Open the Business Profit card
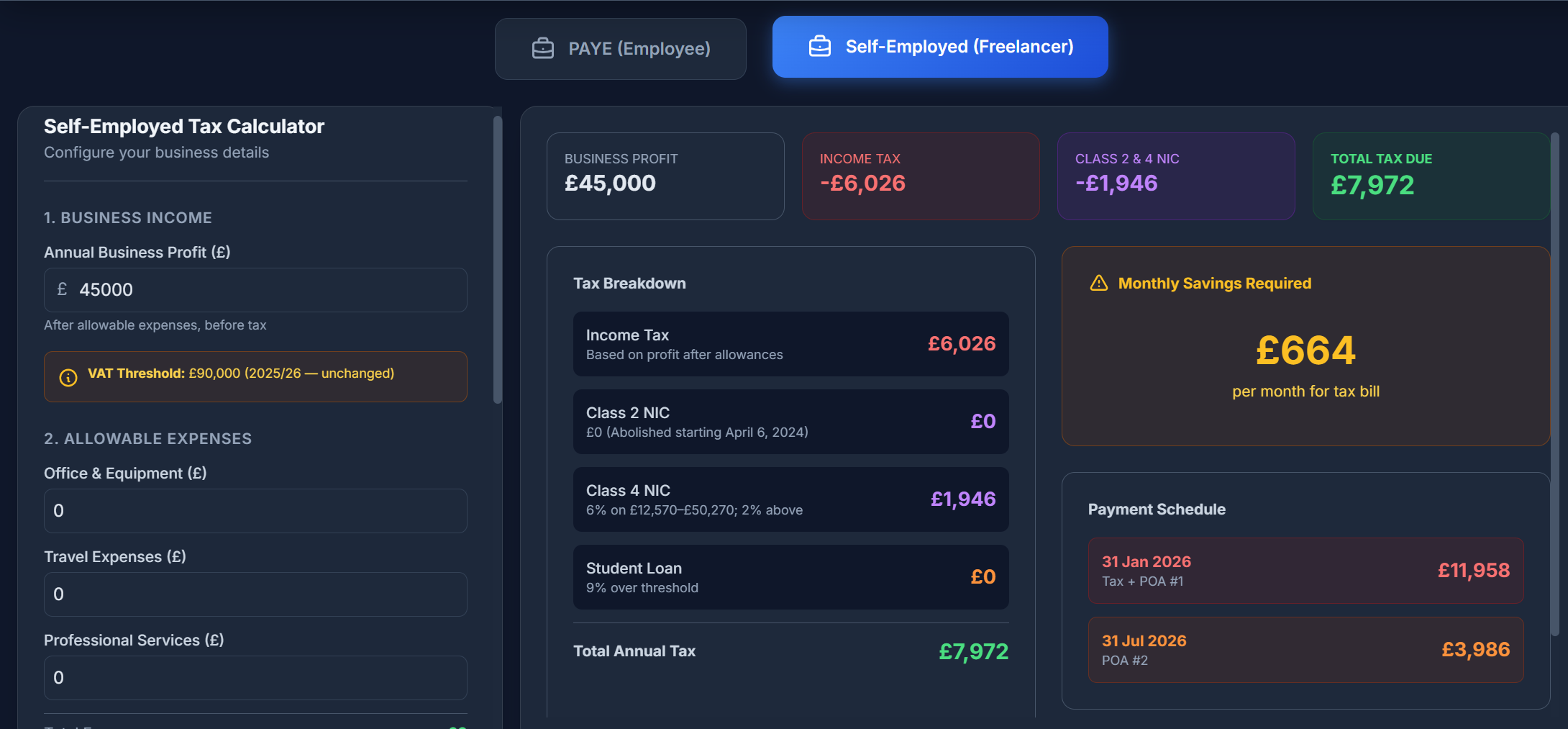This screenshot has width=1568, height=729. (665, 176)
